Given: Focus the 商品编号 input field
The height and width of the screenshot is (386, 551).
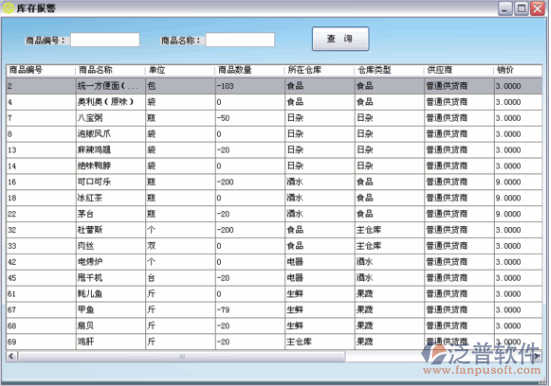Looking at the screenshot, I should point(105,40).
